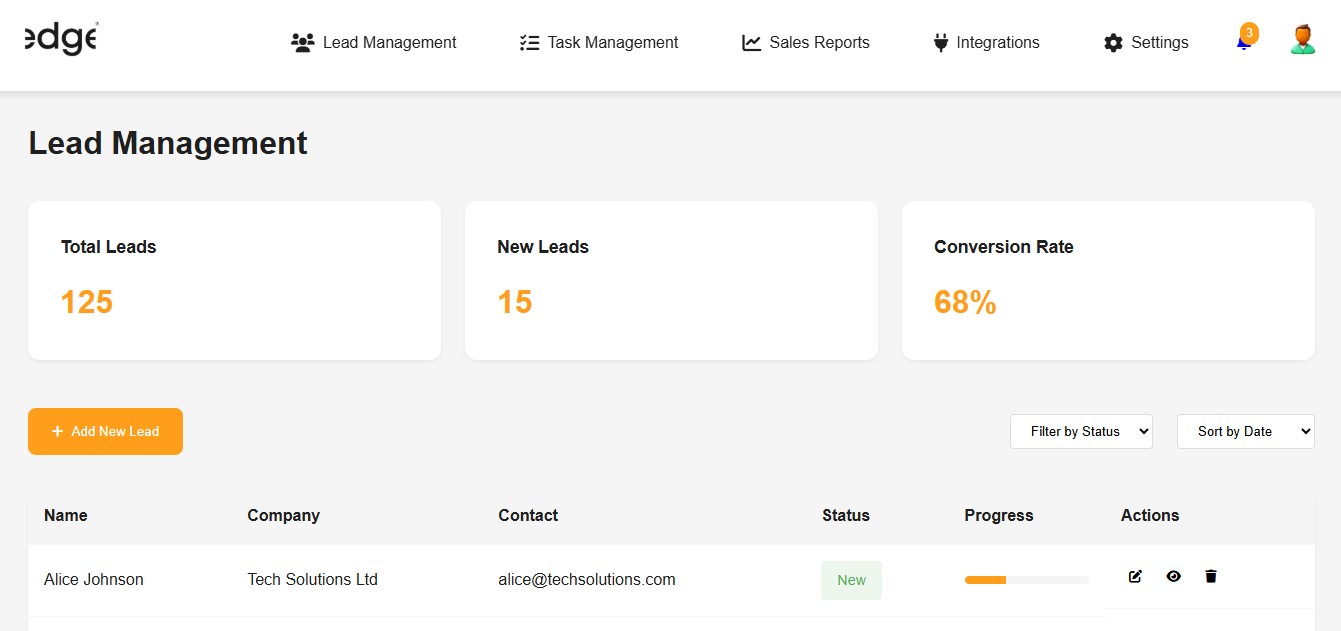Expand the Filter by Status options arrow

[1143, 431]
